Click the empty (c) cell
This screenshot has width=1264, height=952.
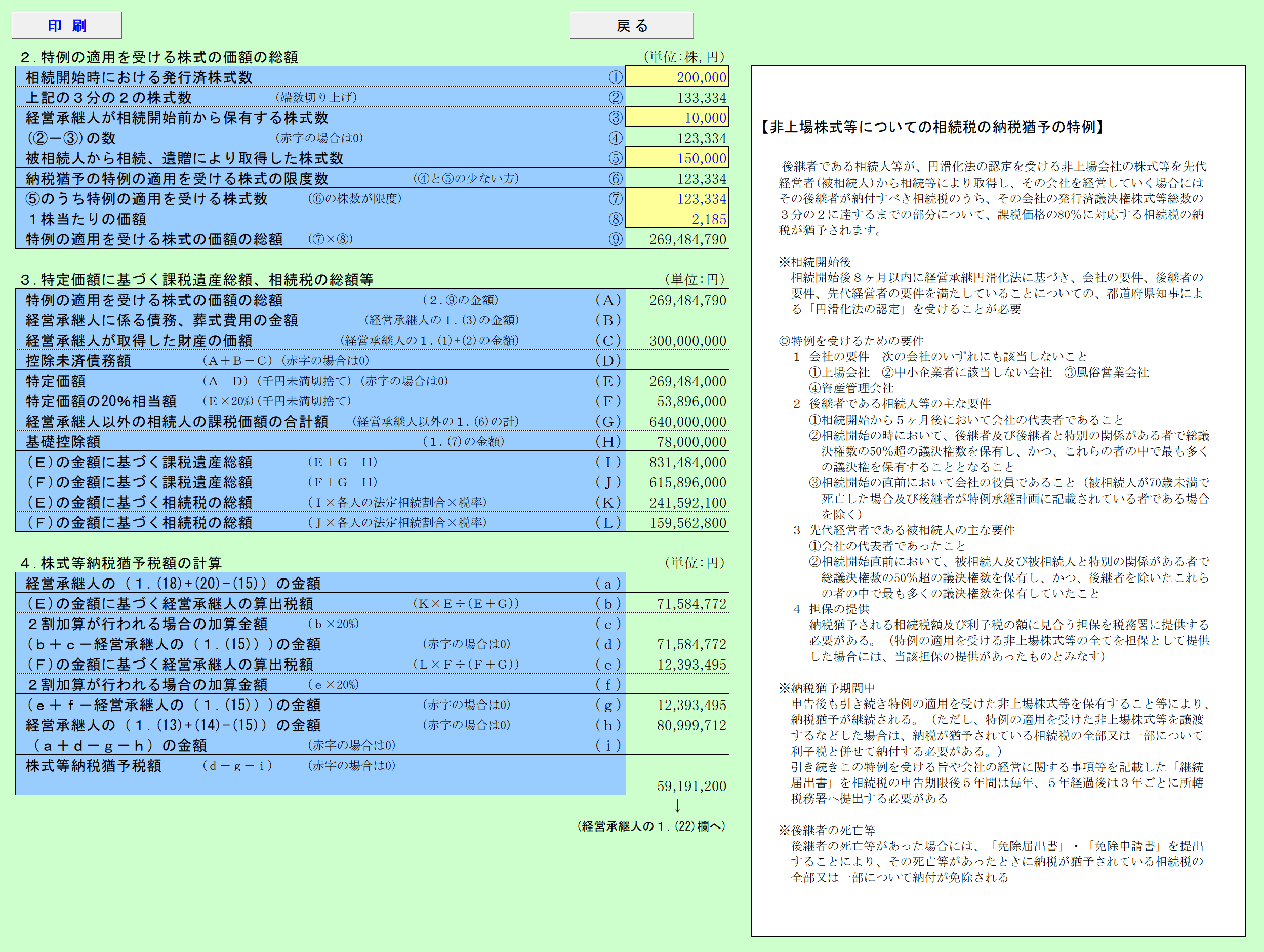click(x=677, y=624)
